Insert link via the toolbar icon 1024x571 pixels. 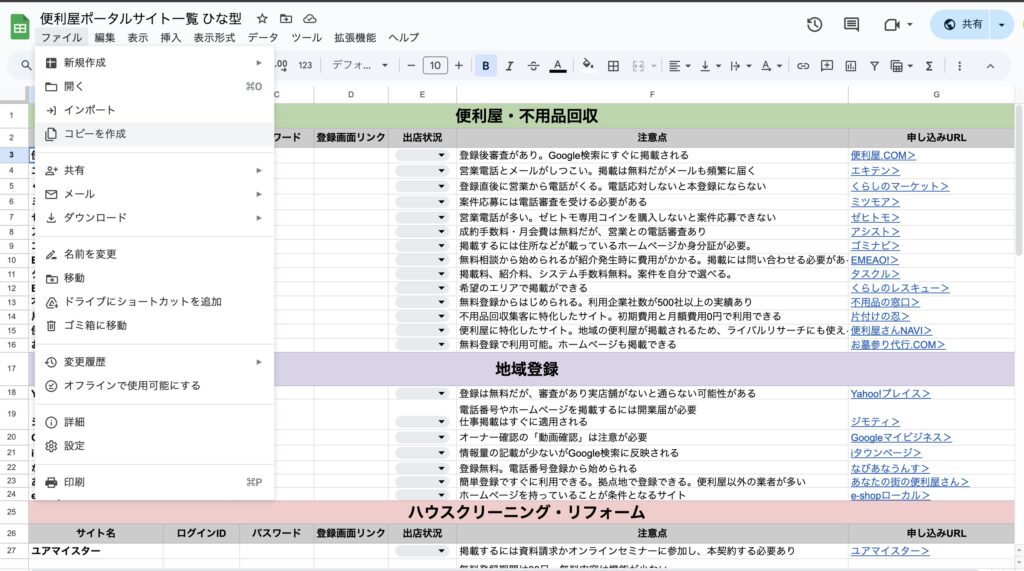click(x=803, y=65)
